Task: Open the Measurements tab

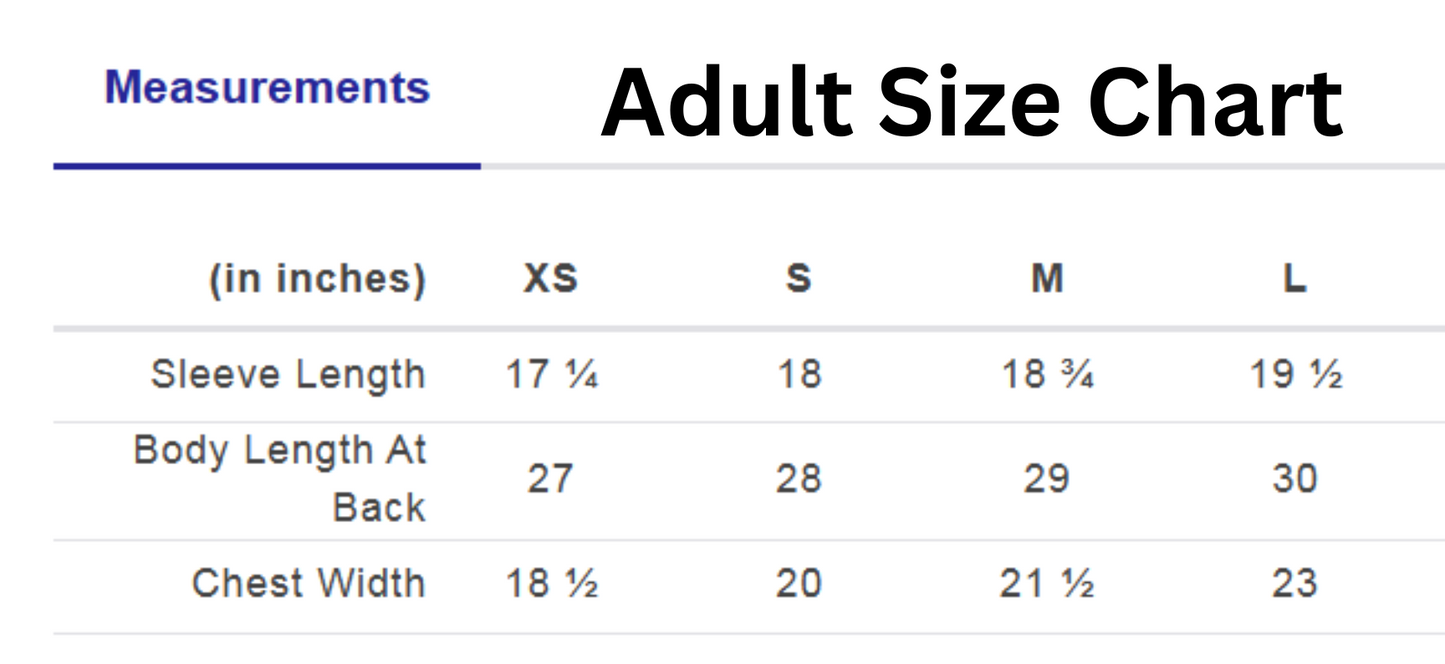Action: point(267,88)
